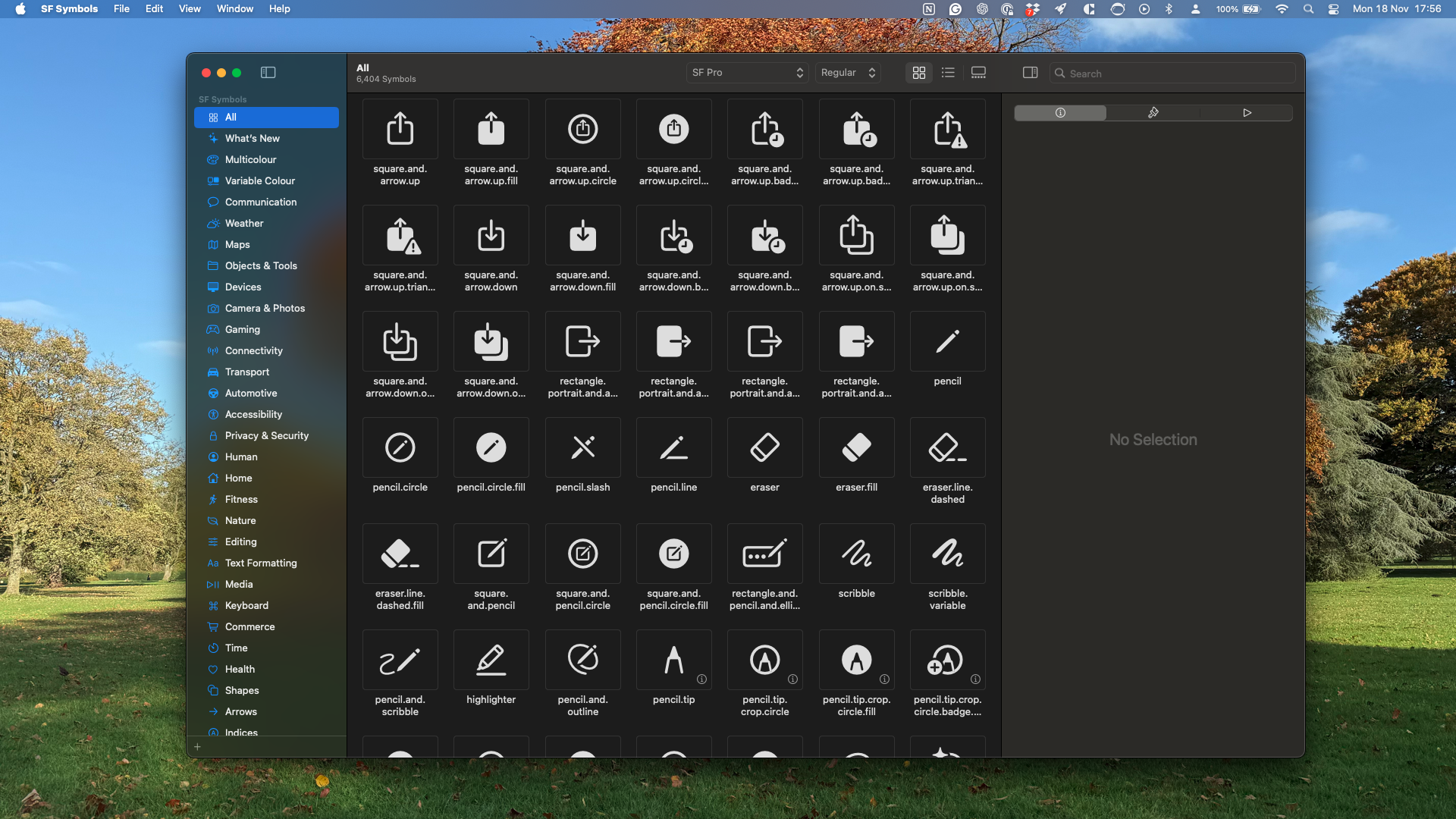The height and width of the screenshot is (819, 1456).
Task: Open the Window menu
Action: pyautogui.click(x=235, y=9)
